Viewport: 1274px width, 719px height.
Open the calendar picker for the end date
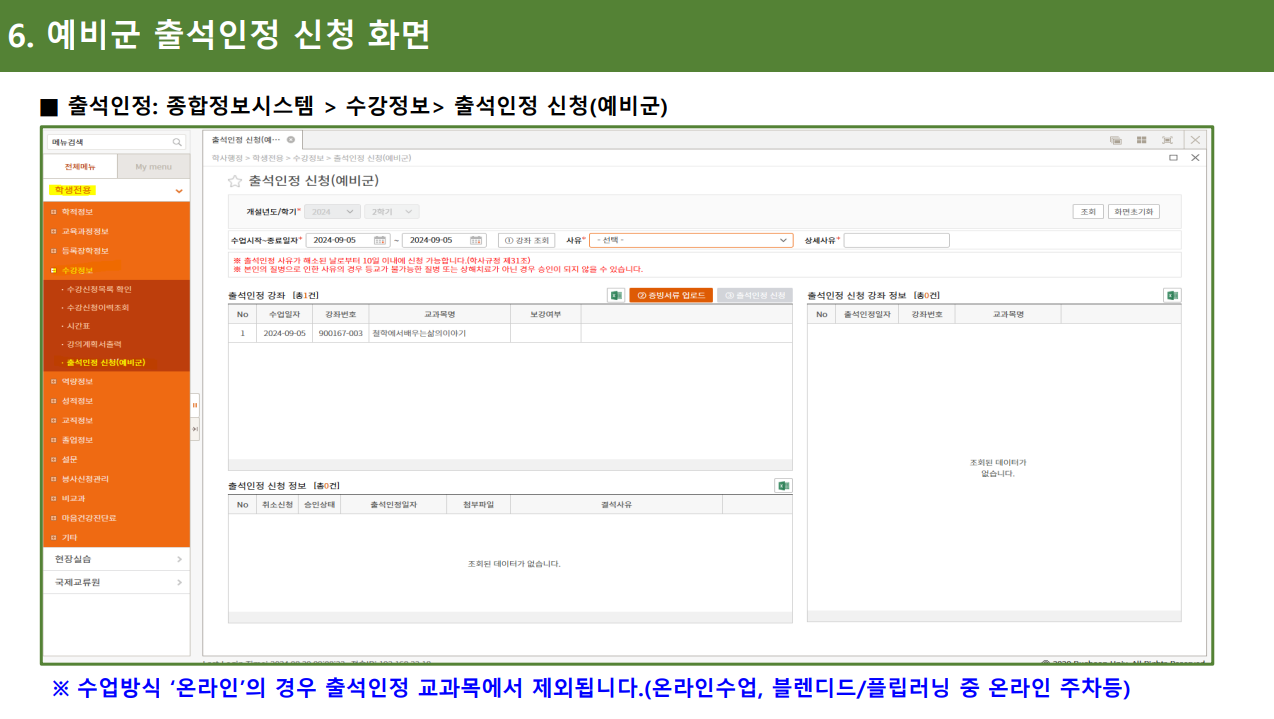476,240
